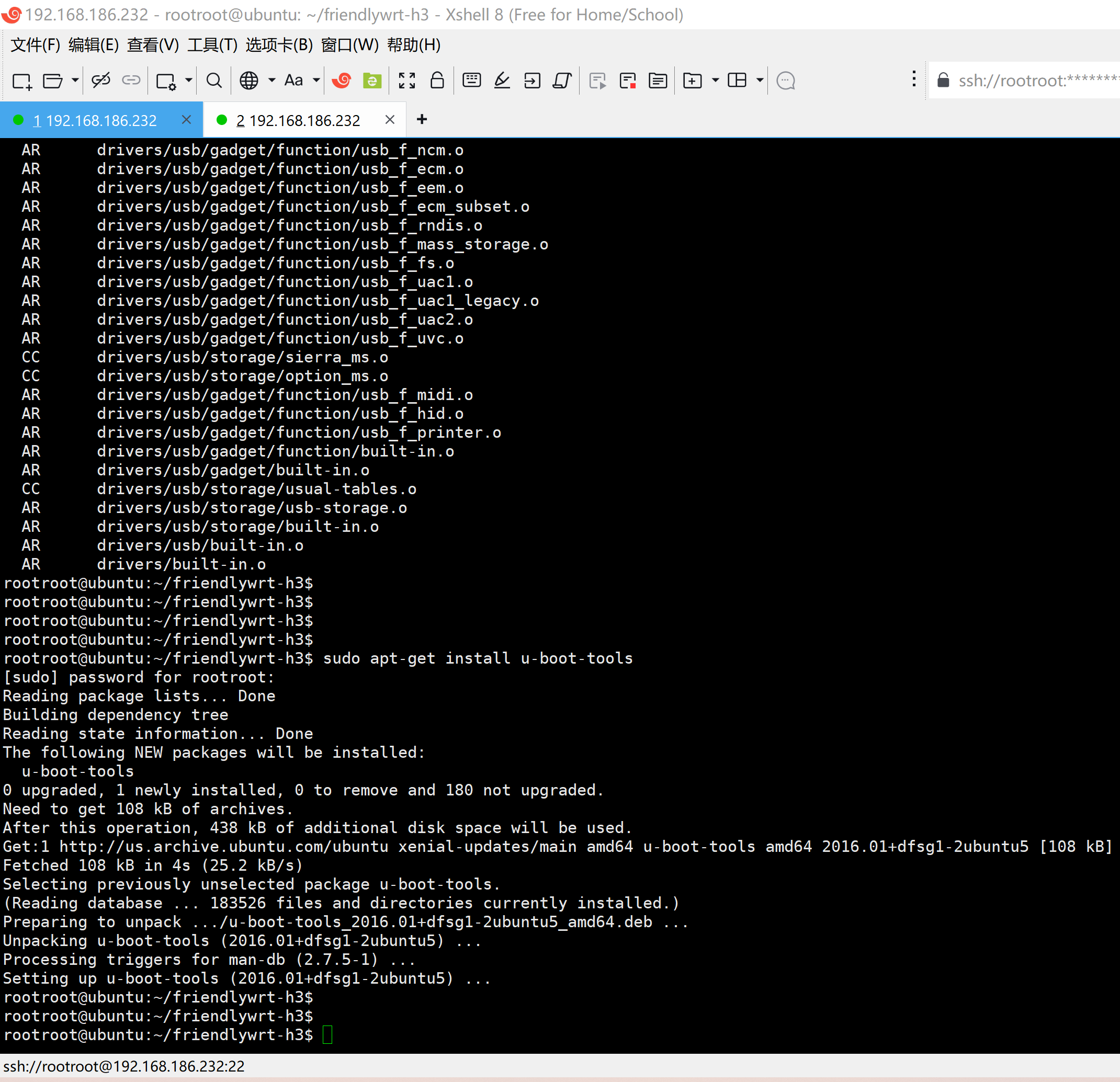Open the Find magnifier tool
This screenshot has height=1082, width=1120.
tap(214, 81)
